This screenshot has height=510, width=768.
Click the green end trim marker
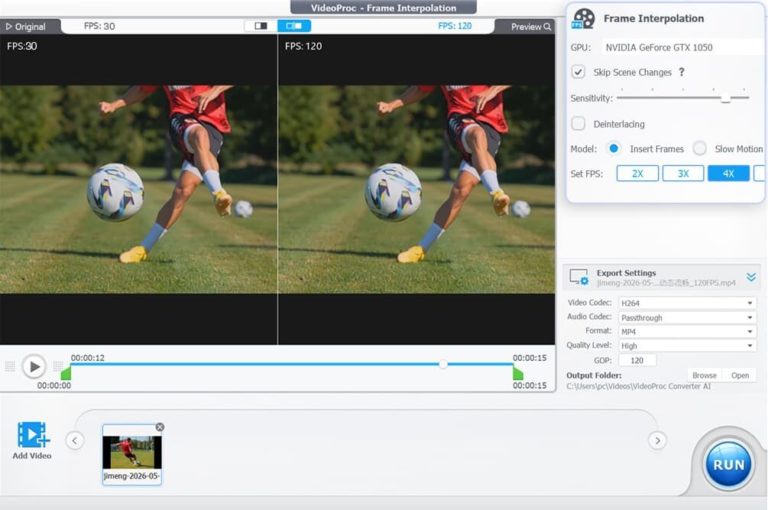[x=518, y=373]
